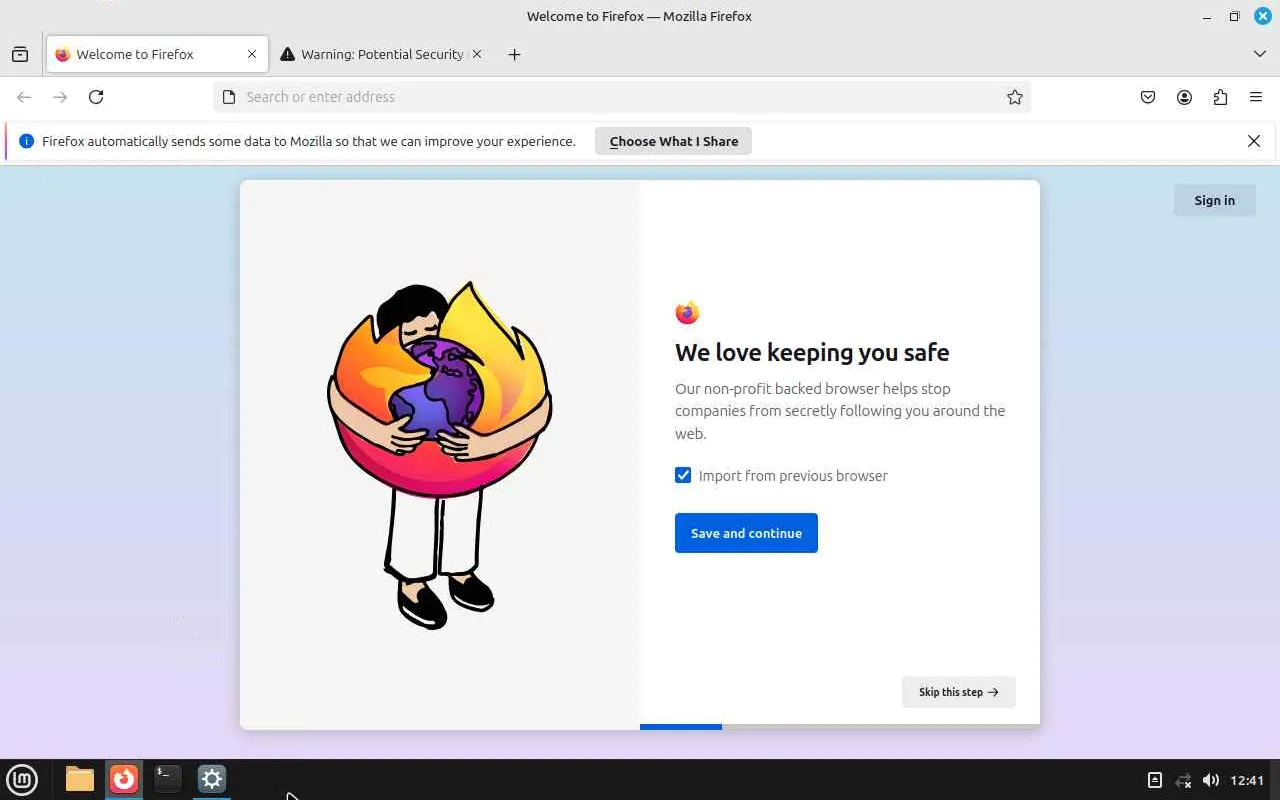Click Save and continue
Viewport: 1280px width, 800px height.
coord(746,533)
